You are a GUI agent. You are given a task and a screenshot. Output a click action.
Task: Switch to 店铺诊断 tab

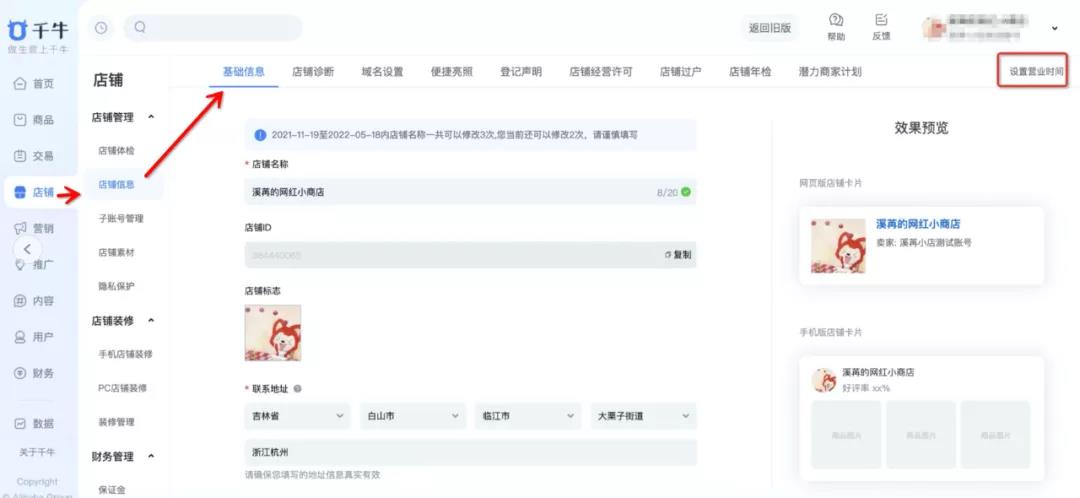pos(313,72)
